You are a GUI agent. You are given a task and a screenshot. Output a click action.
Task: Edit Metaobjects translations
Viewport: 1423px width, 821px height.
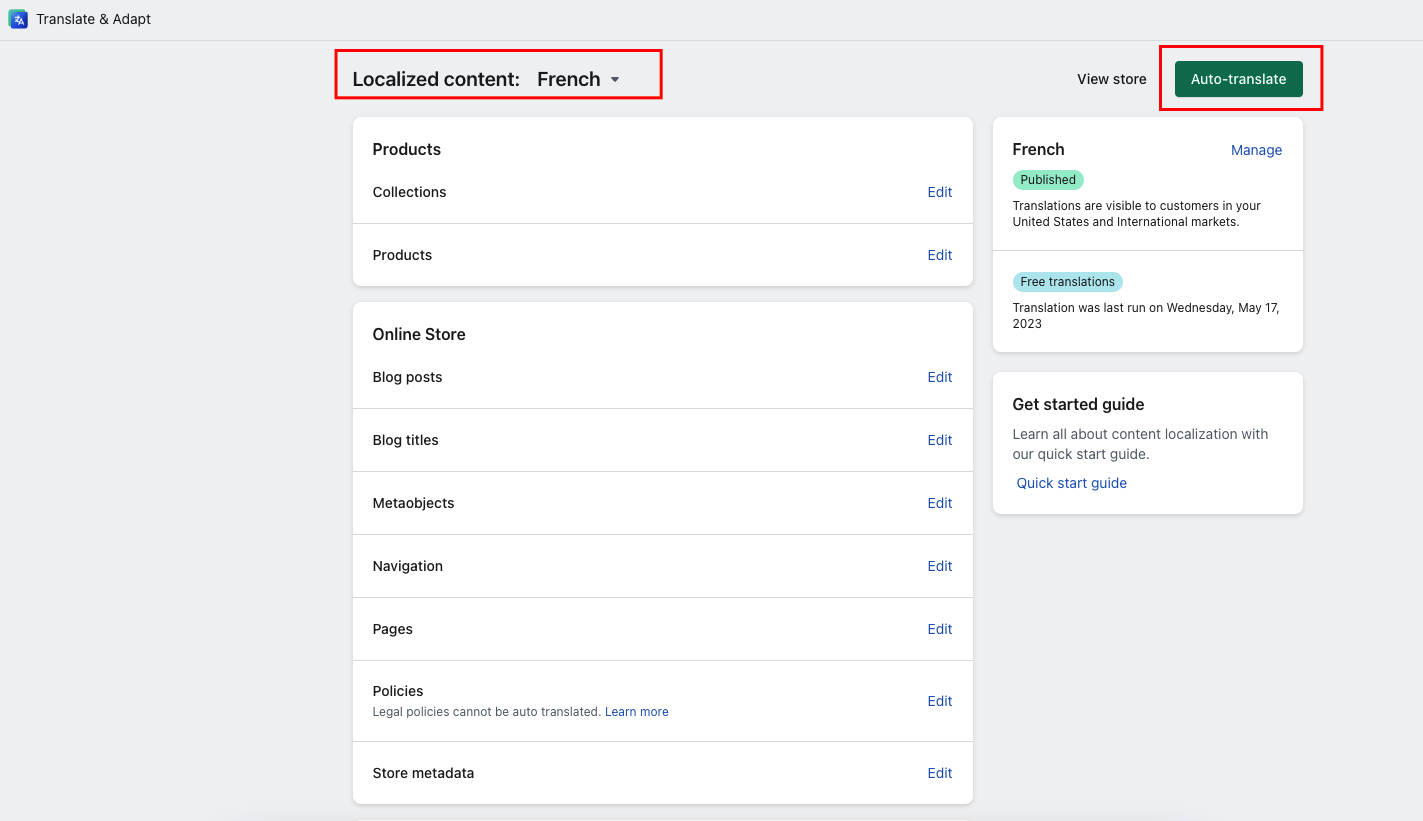[939, 503]
